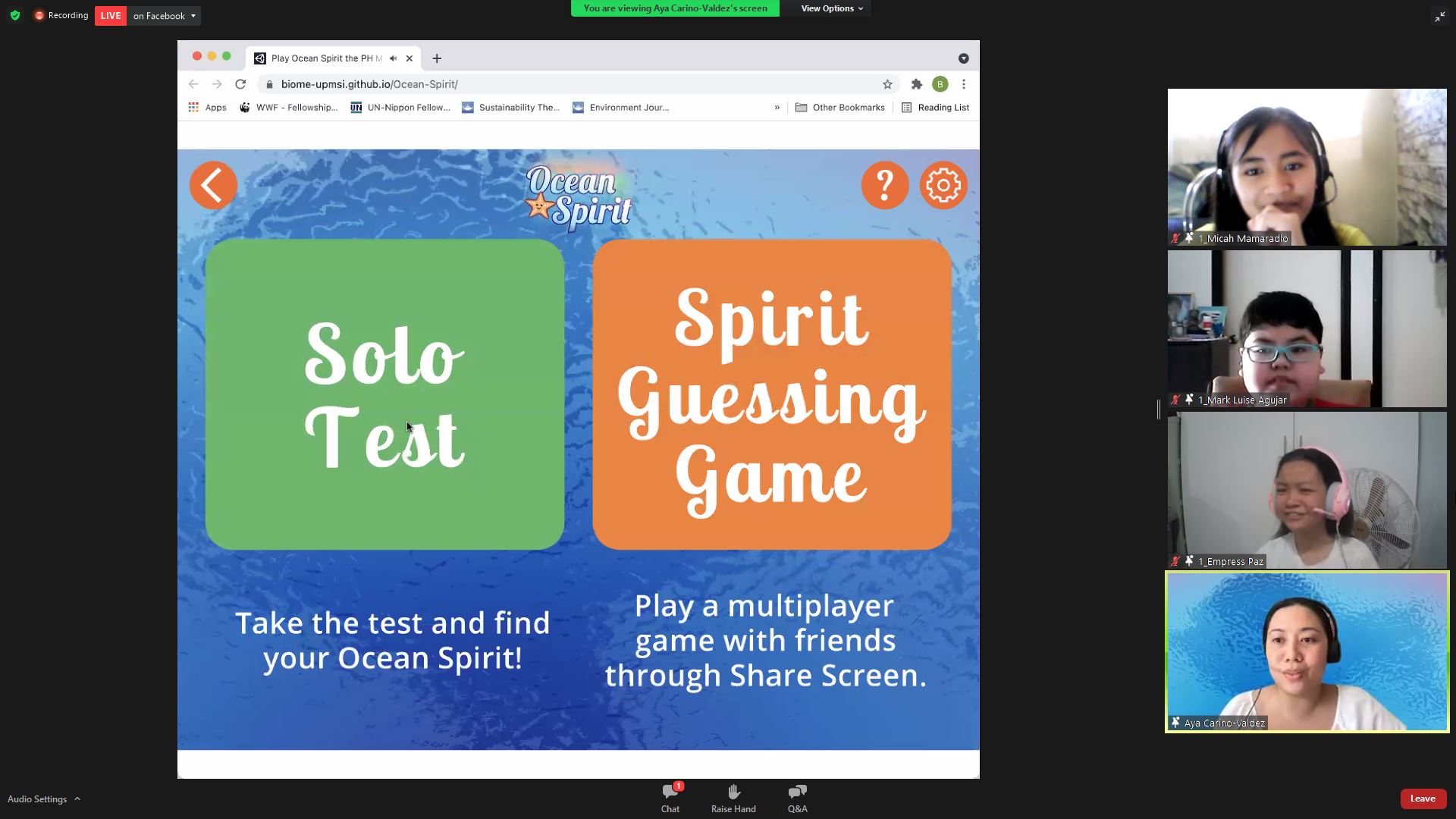This screenshot has height=819, width=1456.
Task: Mute the Ocean Spirit tab audio
Action: pos(393,58)
